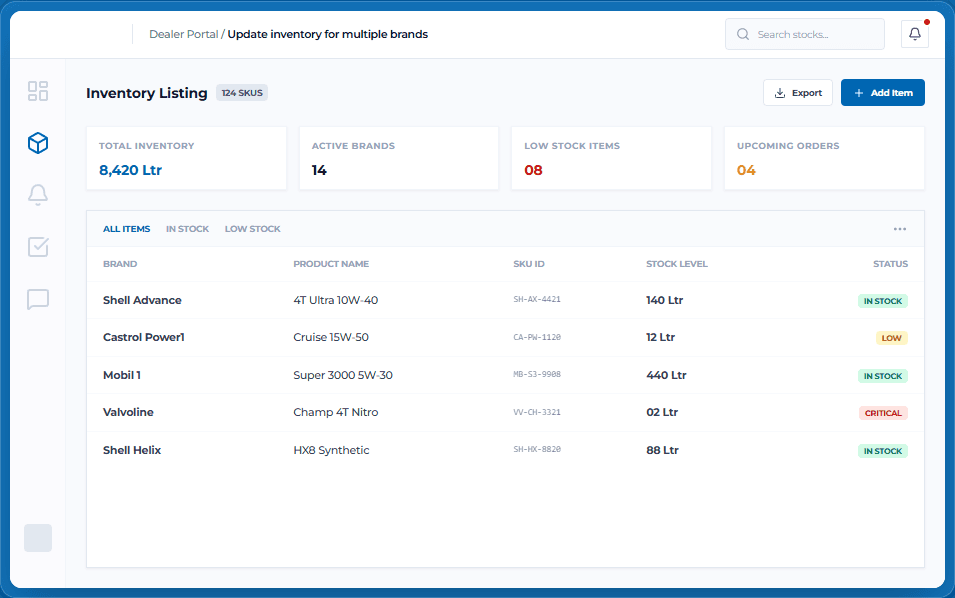Viewport: 955px width, 598px height.
Task: Export the inventory listing
Action: point(798,93)
